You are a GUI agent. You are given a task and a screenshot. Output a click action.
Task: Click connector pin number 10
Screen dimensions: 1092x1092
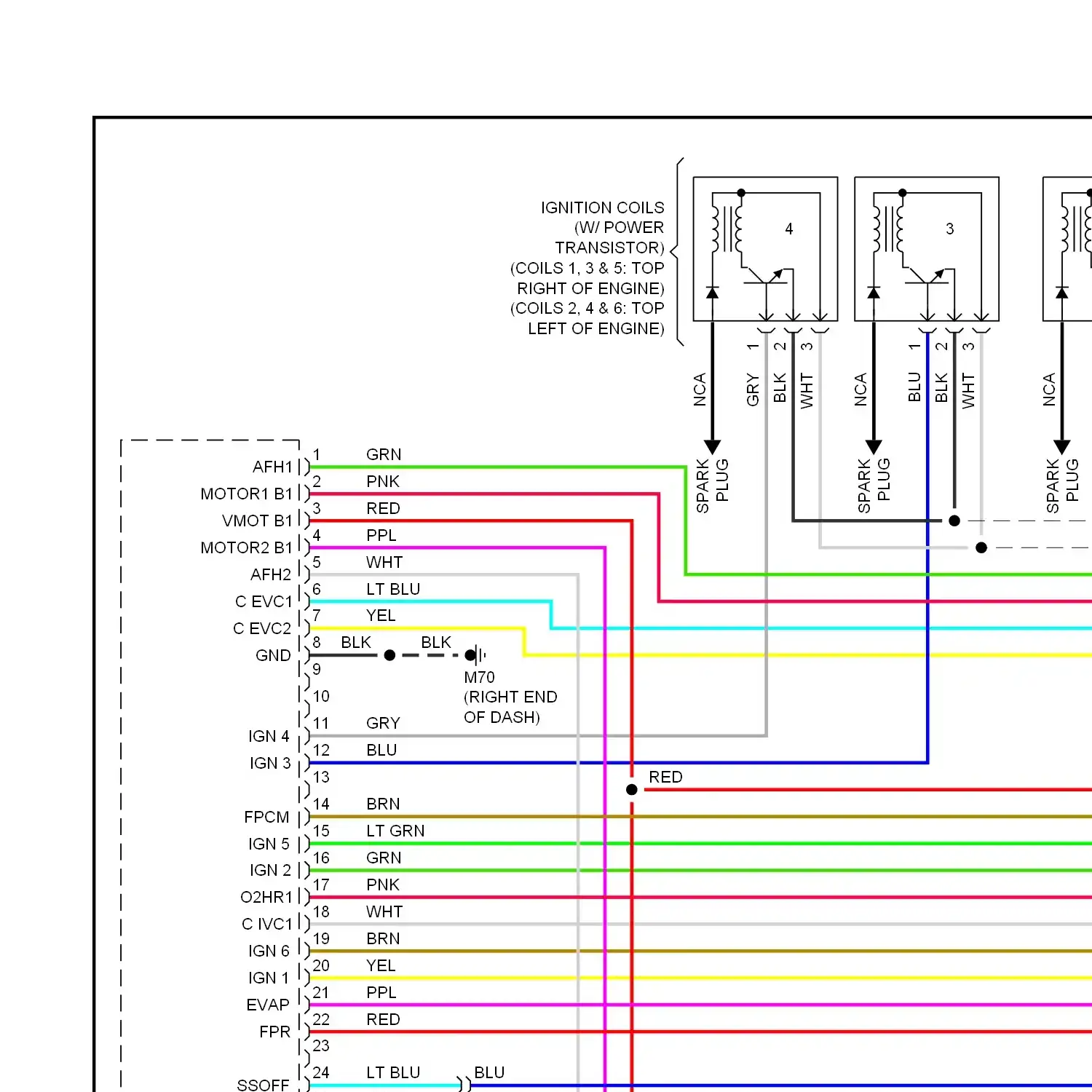[321, 696]
